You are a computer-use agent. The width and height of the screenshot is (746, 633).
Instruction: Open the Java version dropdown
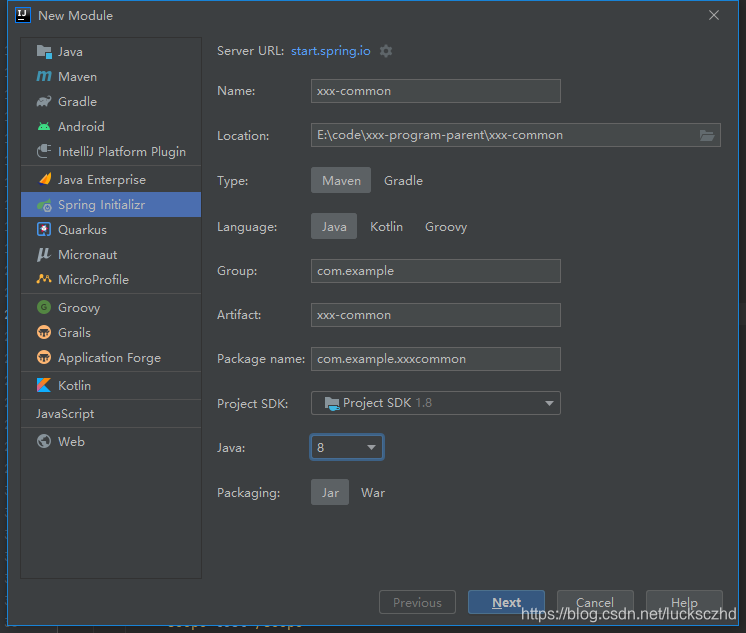coord(347,447)
